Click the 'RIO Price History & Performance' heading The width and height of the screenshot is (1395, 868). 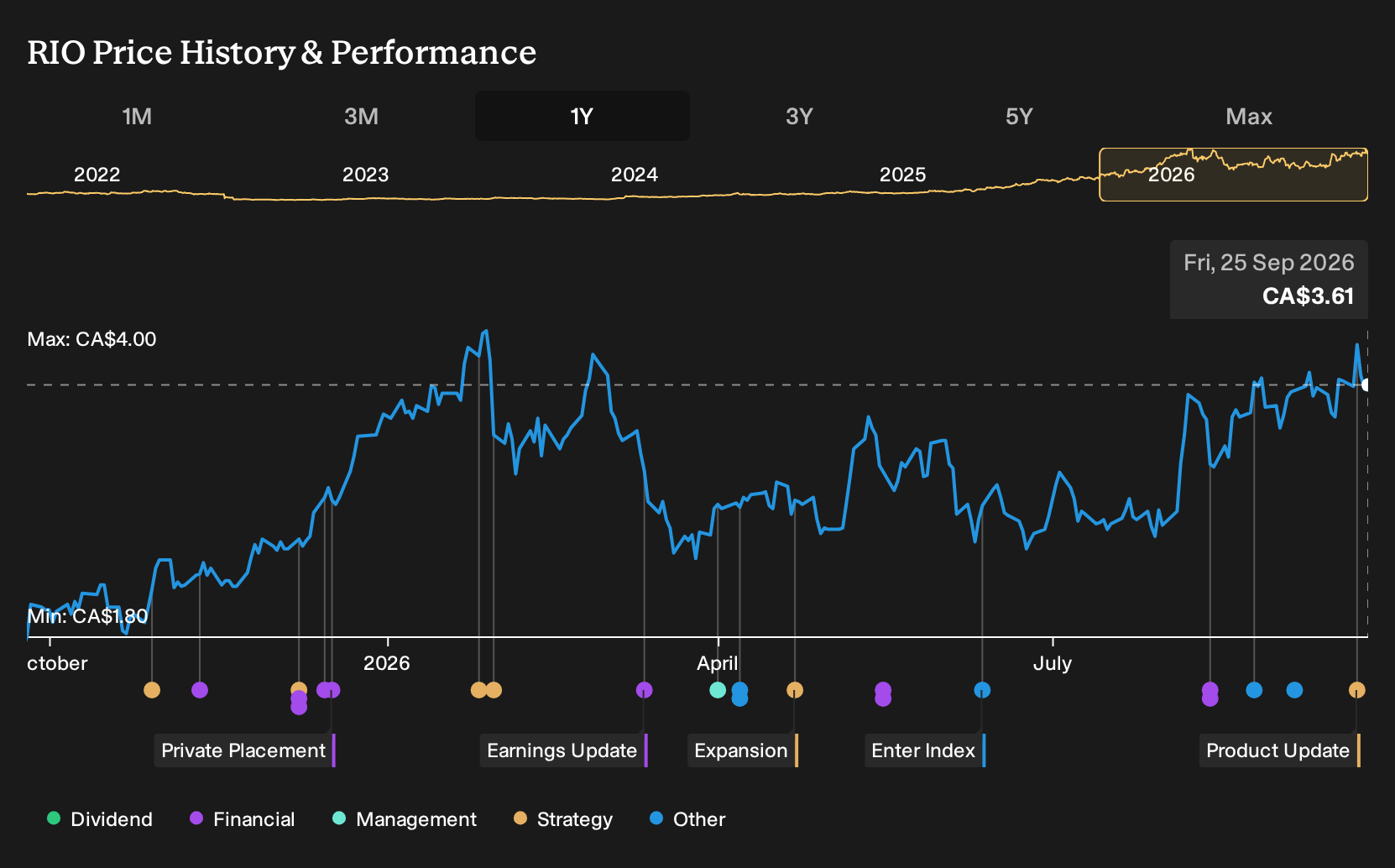point(282,52)
